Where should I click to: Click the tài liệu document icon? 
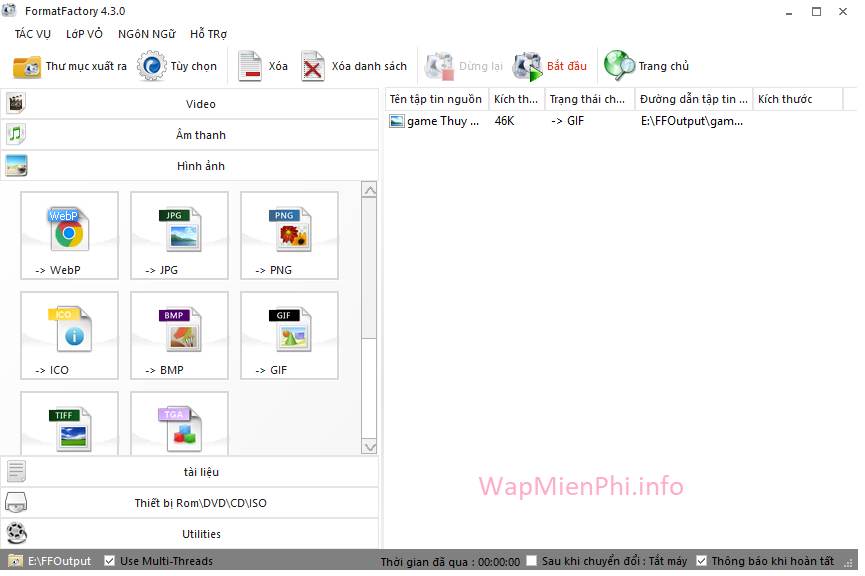(x=16, y=471)
